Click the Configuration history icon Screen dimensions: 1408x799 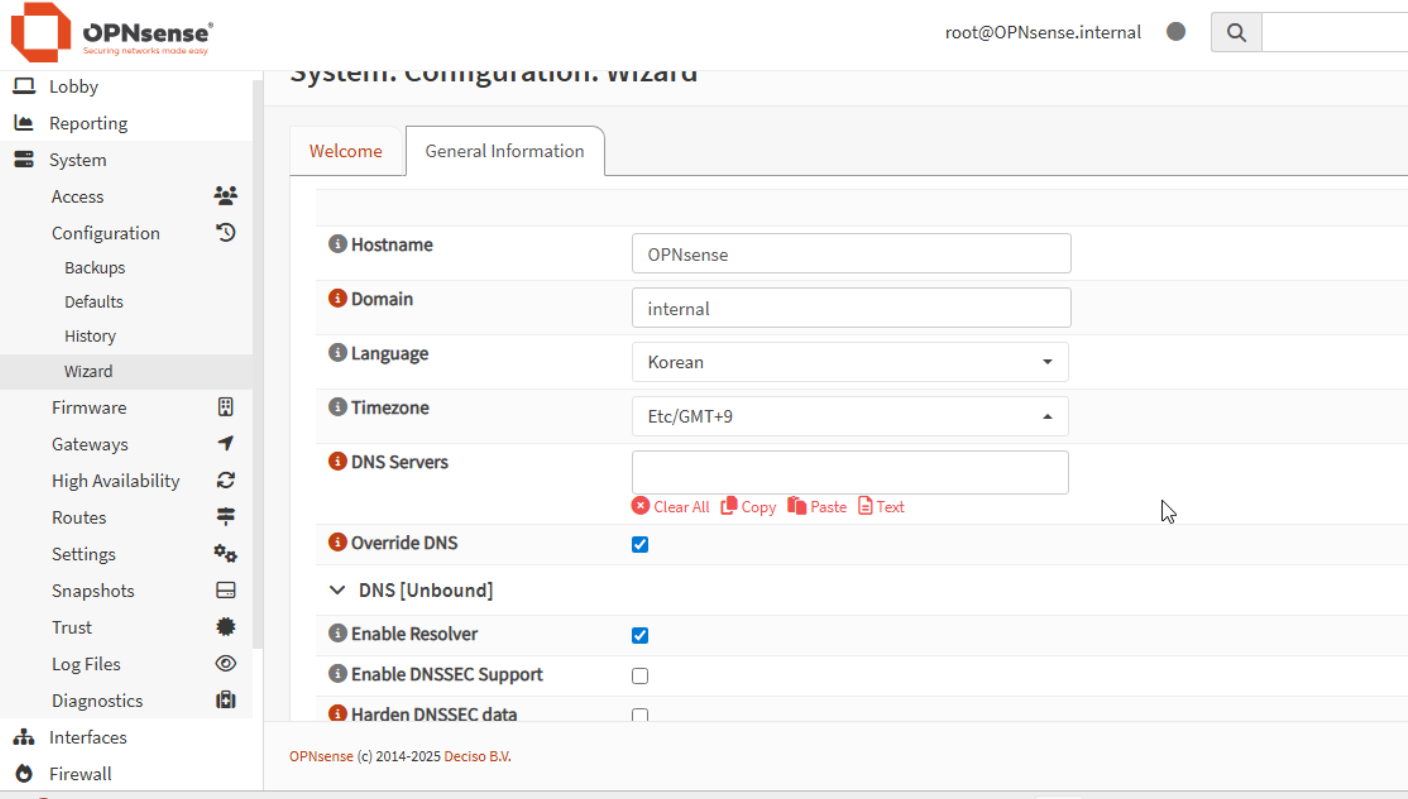tap(226, 232)
